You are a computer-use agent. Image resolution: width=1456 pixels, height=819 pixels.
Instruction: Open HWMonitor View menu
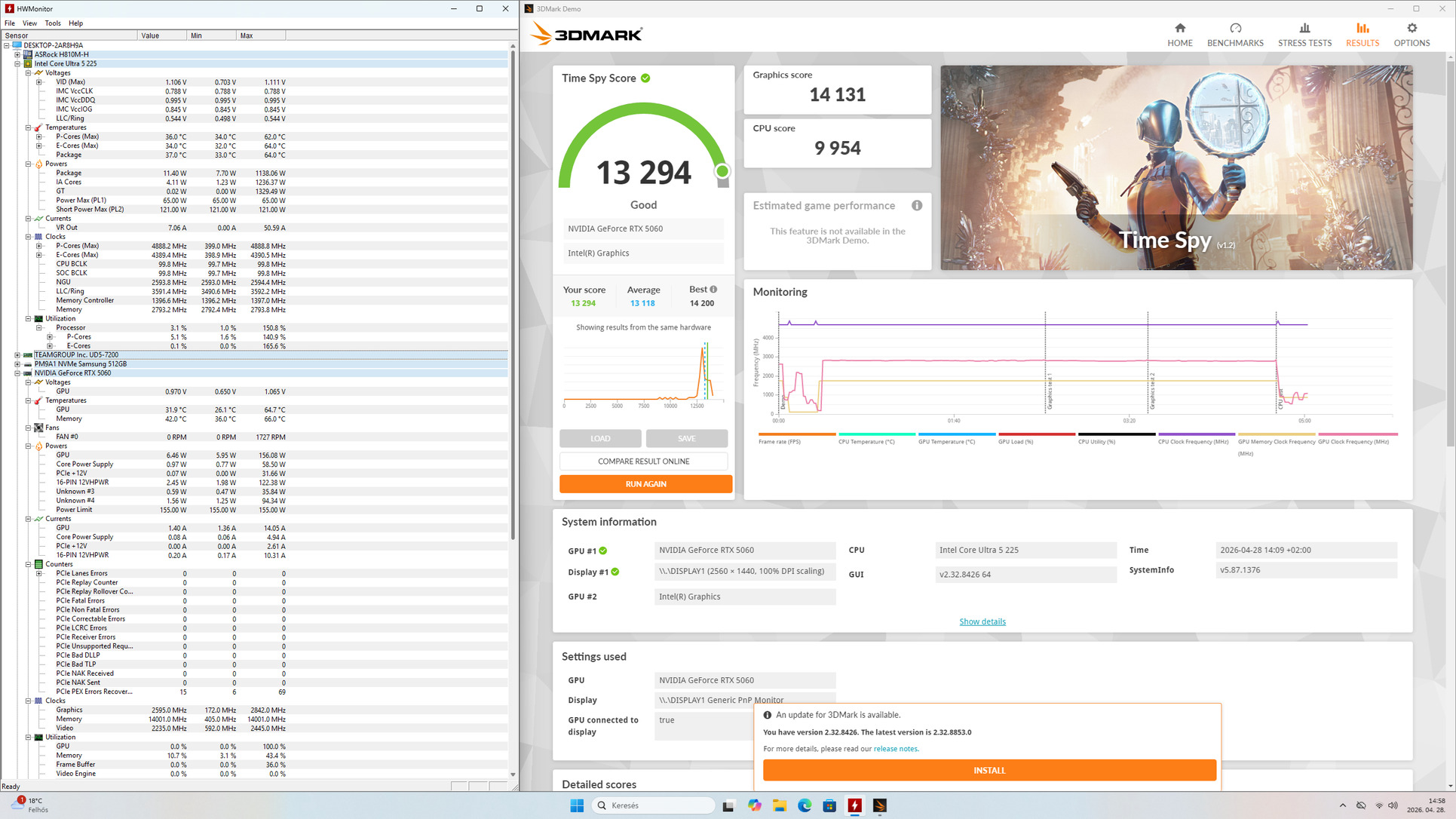point(30,23)
